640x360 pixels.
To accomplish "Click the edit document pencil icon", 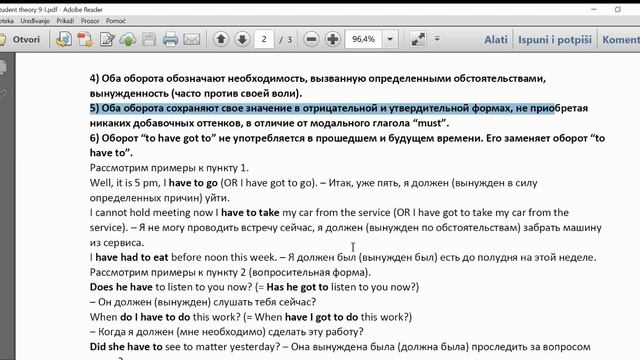I will pos(107,40).
